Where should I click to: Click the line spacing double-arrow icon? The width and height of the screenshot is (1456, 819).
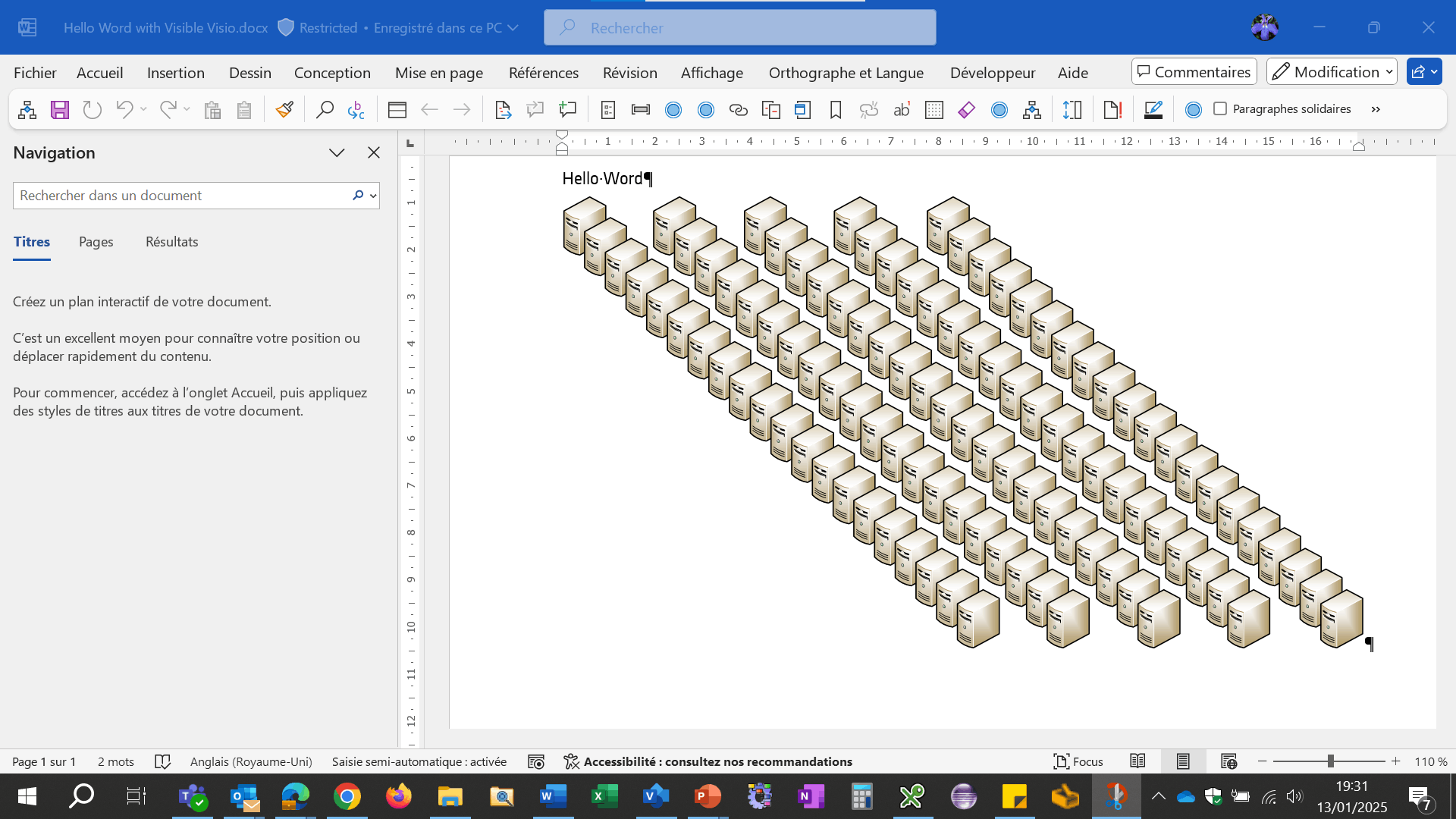[1072, 110]
